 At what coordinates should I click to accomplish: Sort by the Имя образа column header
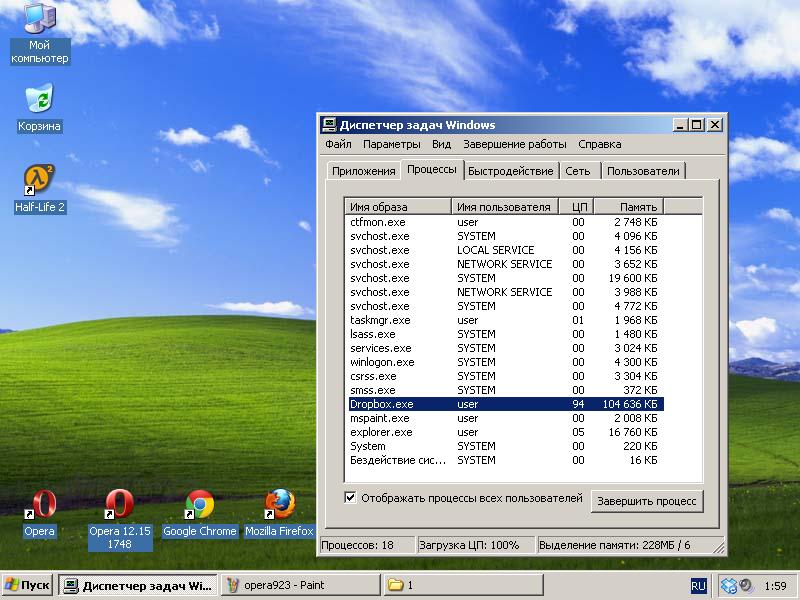pos(398,207)
